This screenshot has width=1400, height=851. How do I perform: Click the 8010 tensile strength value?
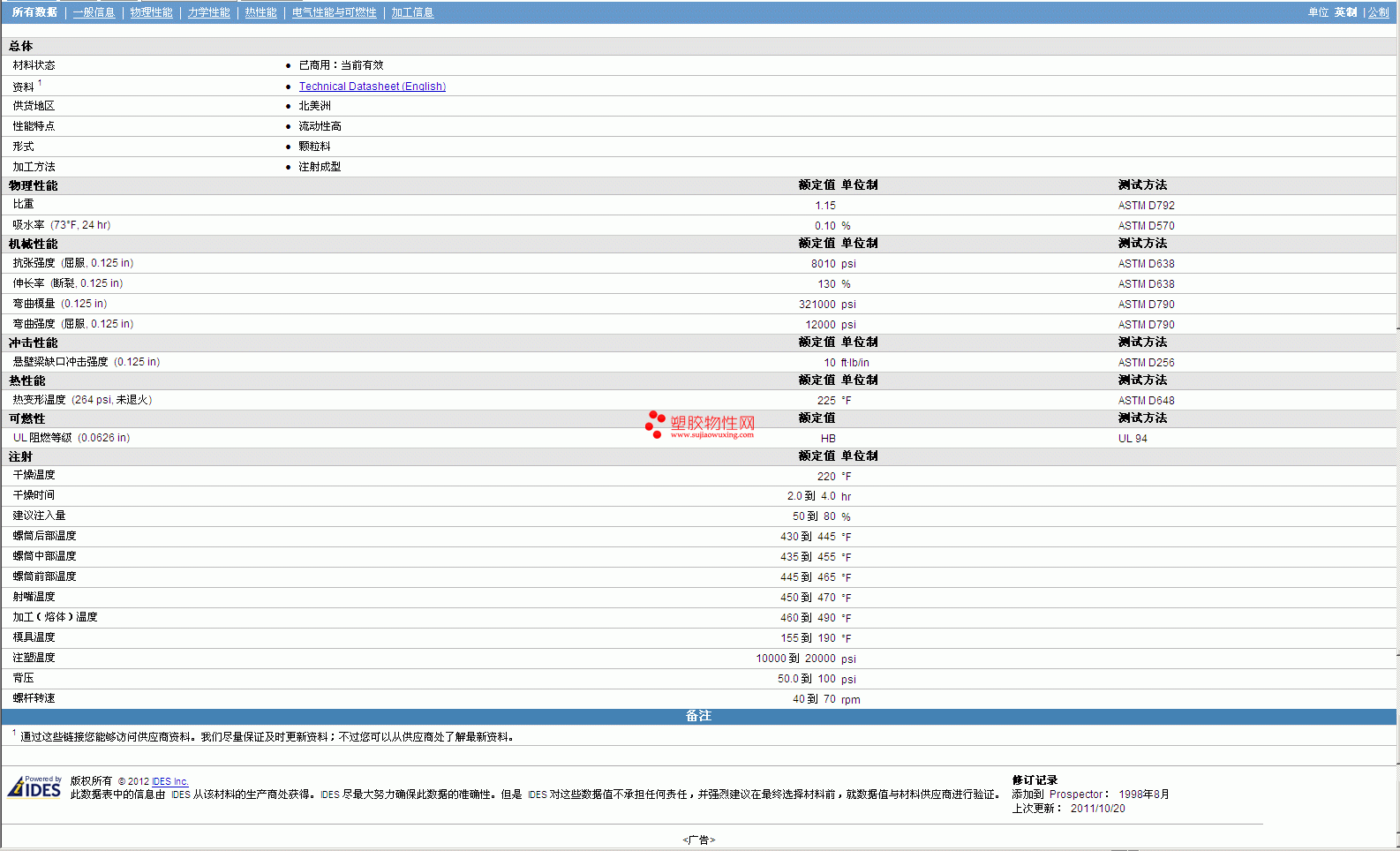(x=824, y=264)
